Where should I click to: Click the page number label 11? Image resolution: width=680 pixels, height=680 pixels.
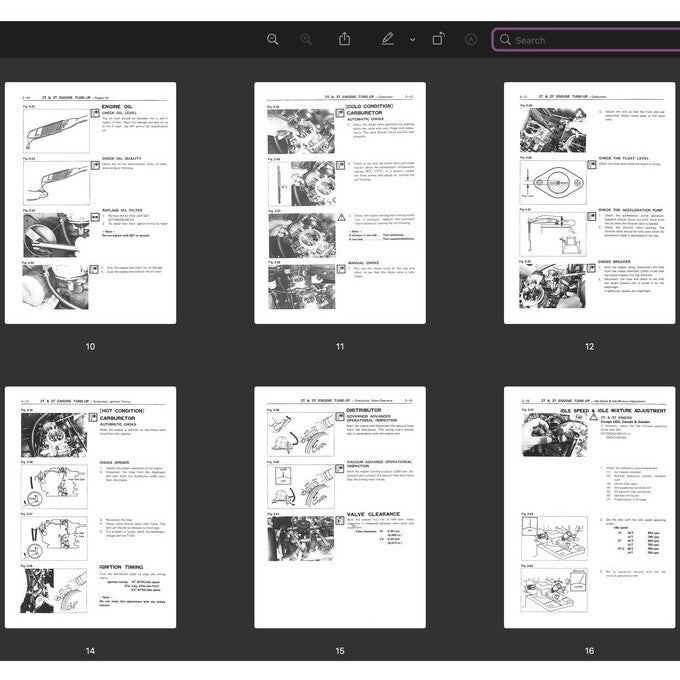click(x=340, y=347)
